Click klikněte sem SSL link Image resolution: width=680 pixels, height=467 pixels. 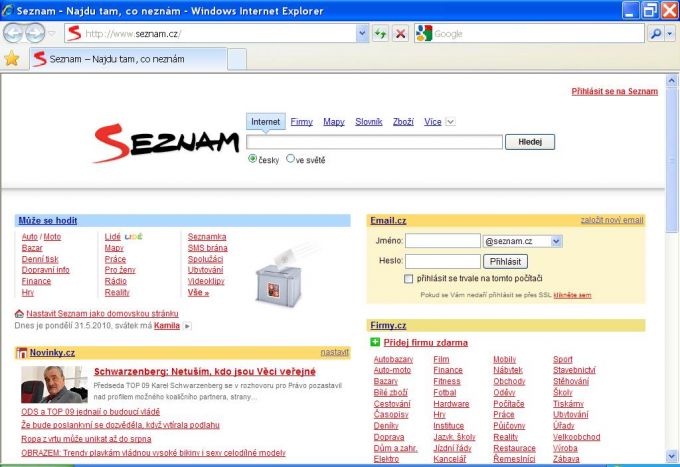click(572, 295)
